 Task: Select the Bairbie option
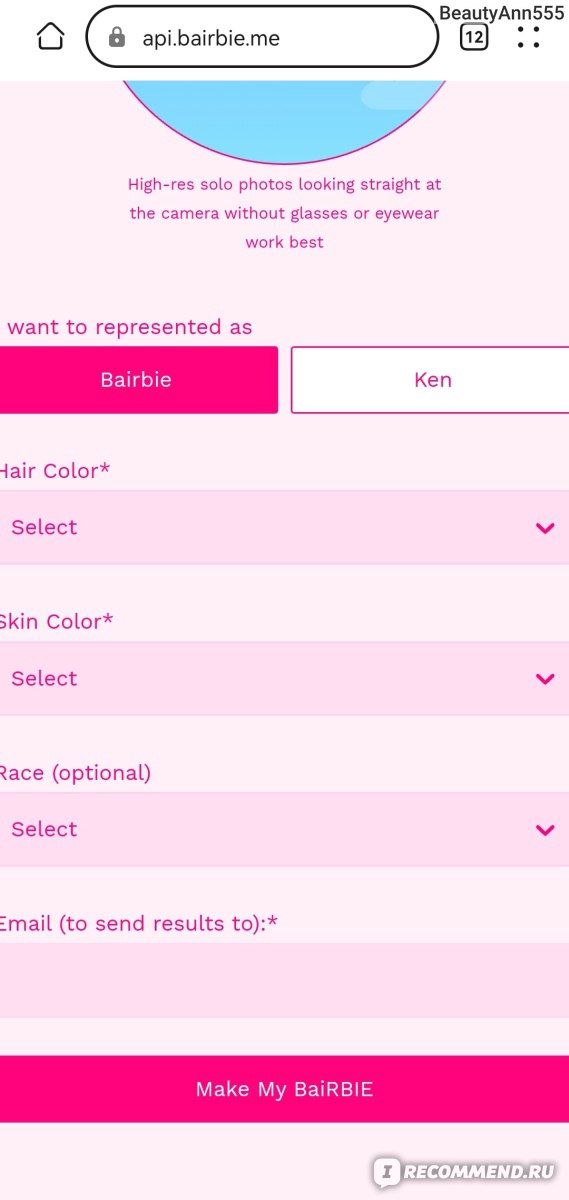click(x=137, y=380)
